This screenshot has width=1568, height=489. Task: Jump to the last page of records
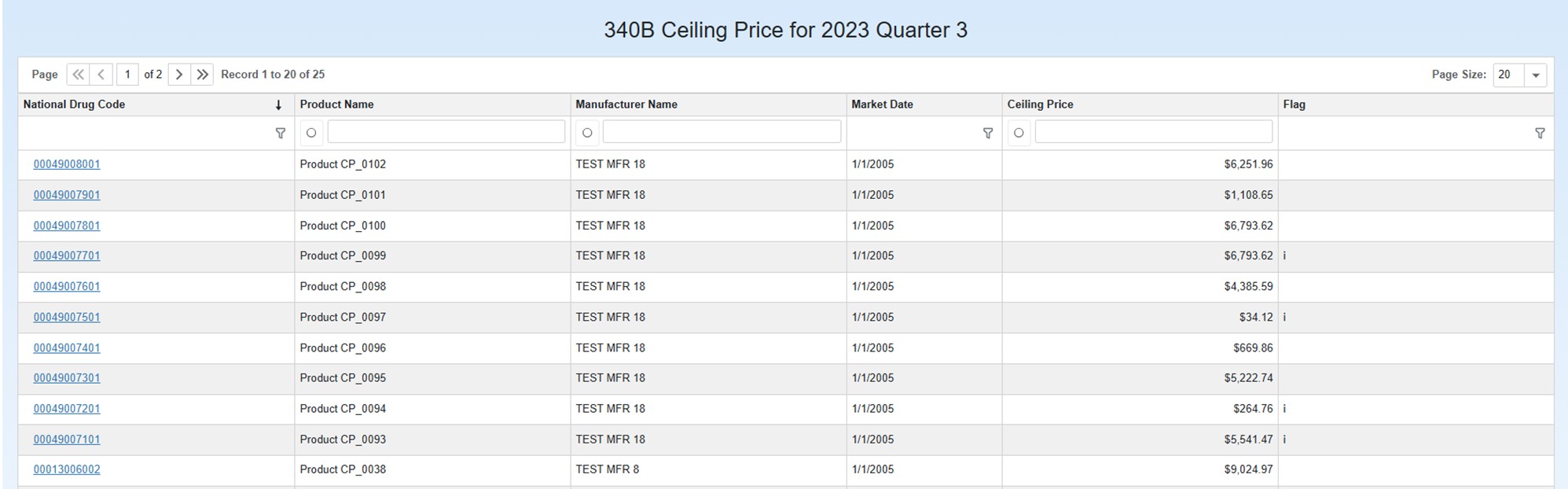pos(203,75)
